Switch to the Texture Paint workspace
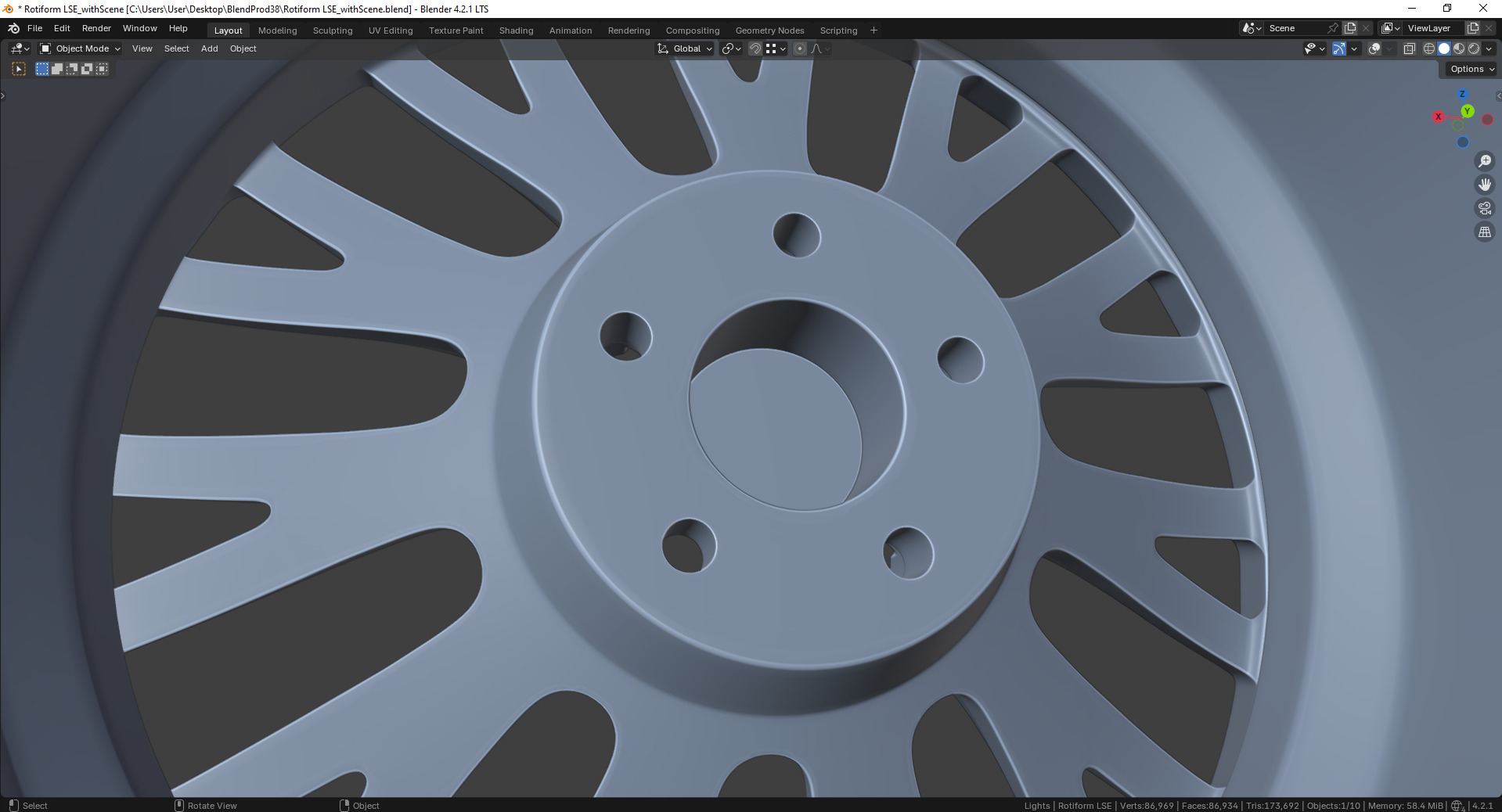The image size is (1502, 812). point(456,31)
